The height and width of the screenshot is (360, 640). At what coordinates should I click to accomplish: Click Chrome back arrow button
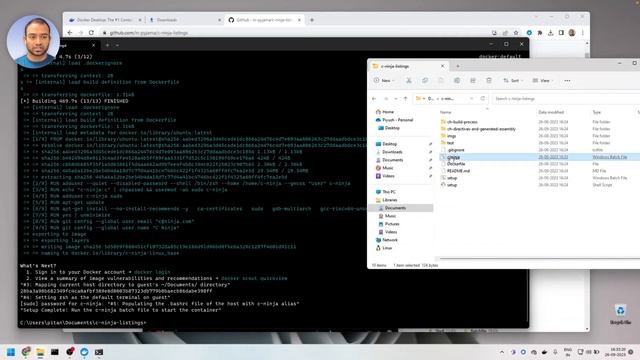click(x=70, y=33)
